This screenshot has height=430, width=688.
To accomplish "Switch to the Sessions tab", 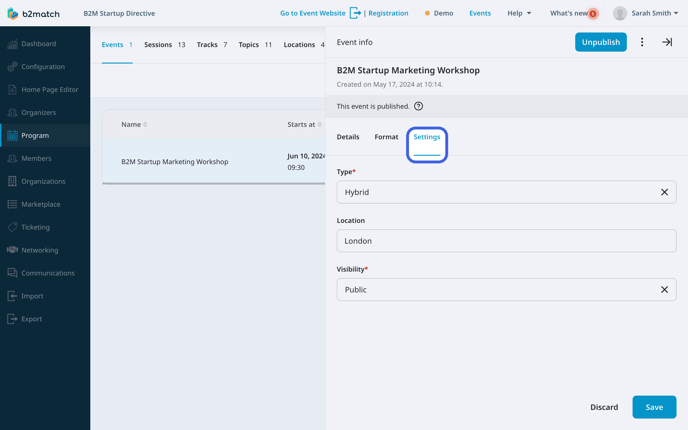I will [165, 45].
